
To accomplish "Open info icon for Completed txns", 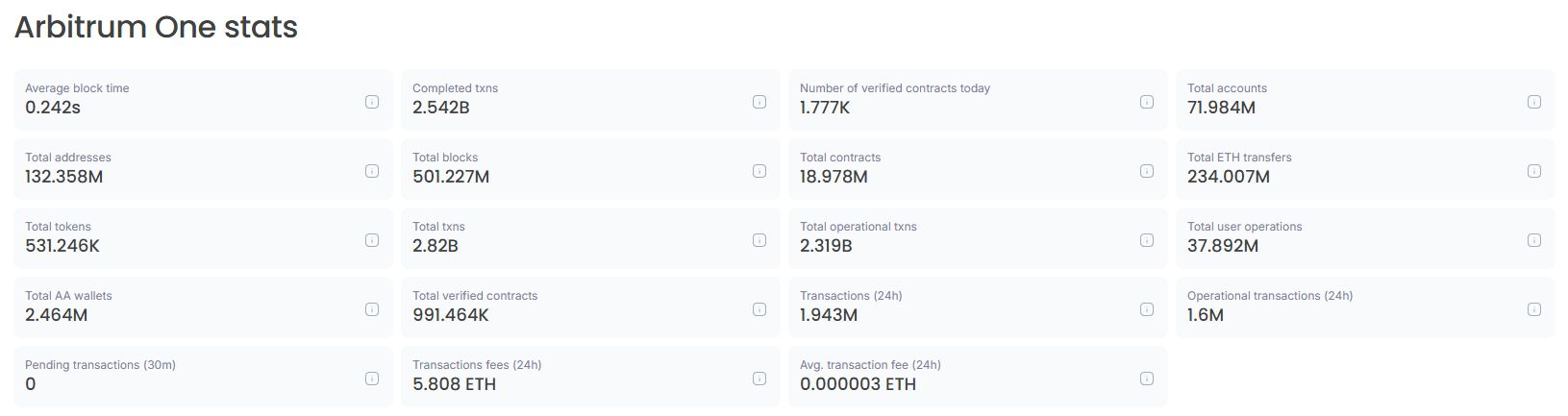I will pos(759,102).
